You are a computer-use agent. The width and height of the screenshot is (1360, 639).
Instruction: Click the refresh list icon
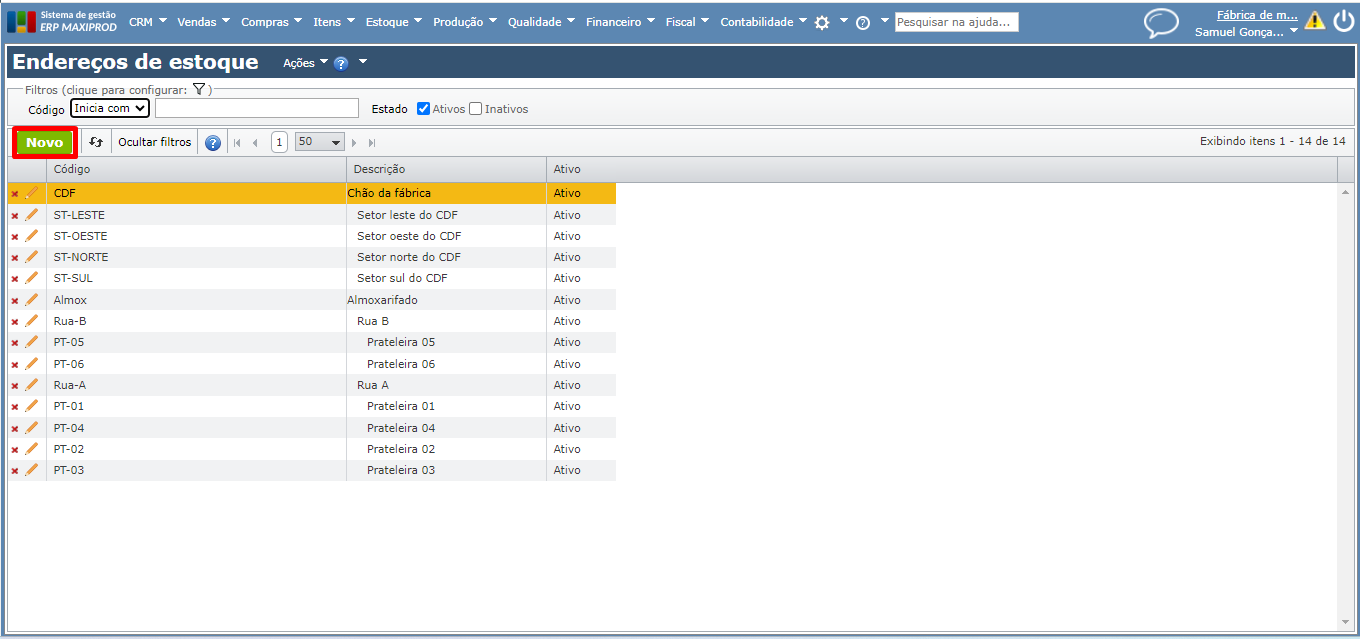coord(96,142)
